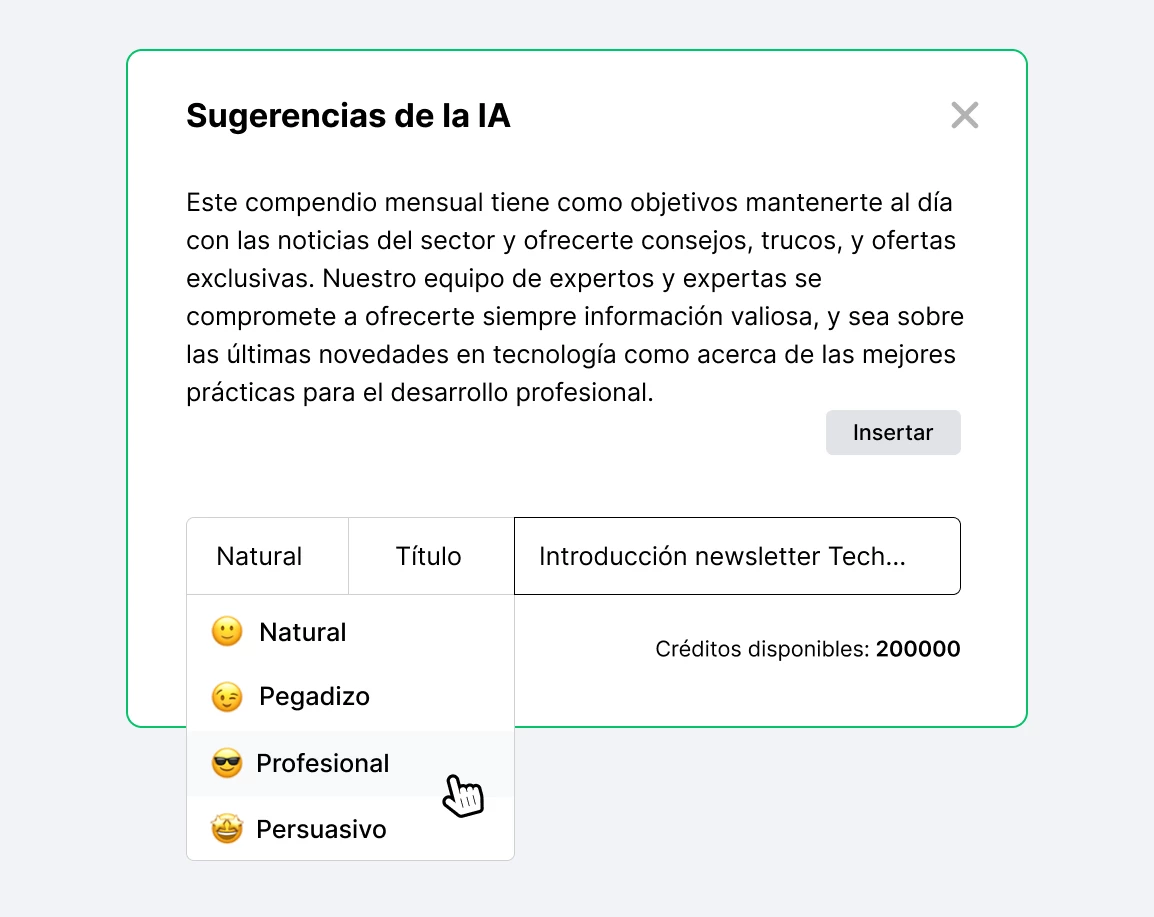Select the Natural tone option in list
The image size is (1154, 917).
tap(302, 632)
